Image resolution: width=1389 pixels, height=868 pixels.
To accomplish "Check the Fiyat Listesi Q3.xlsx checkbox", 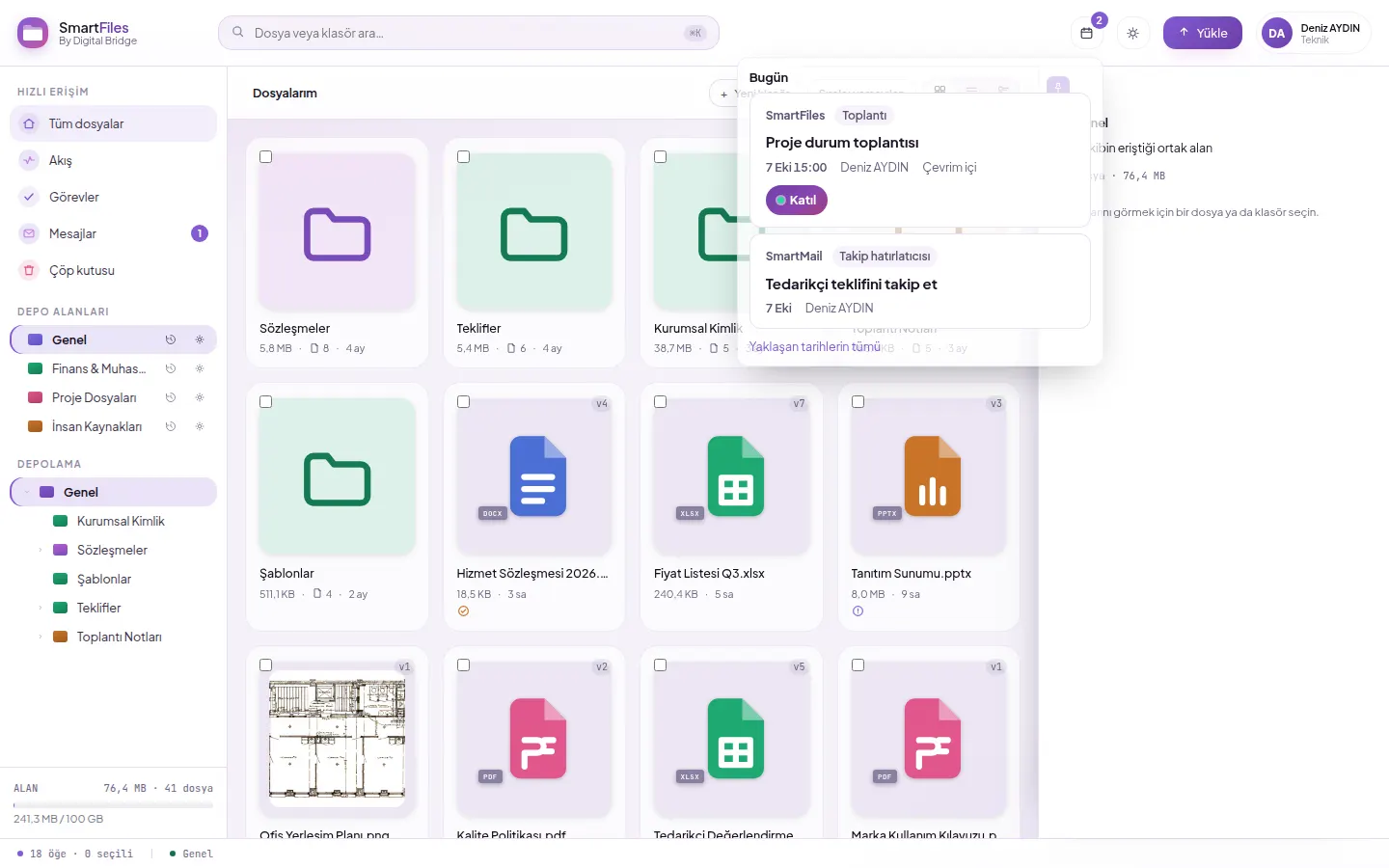I will [x=661, y=402].
